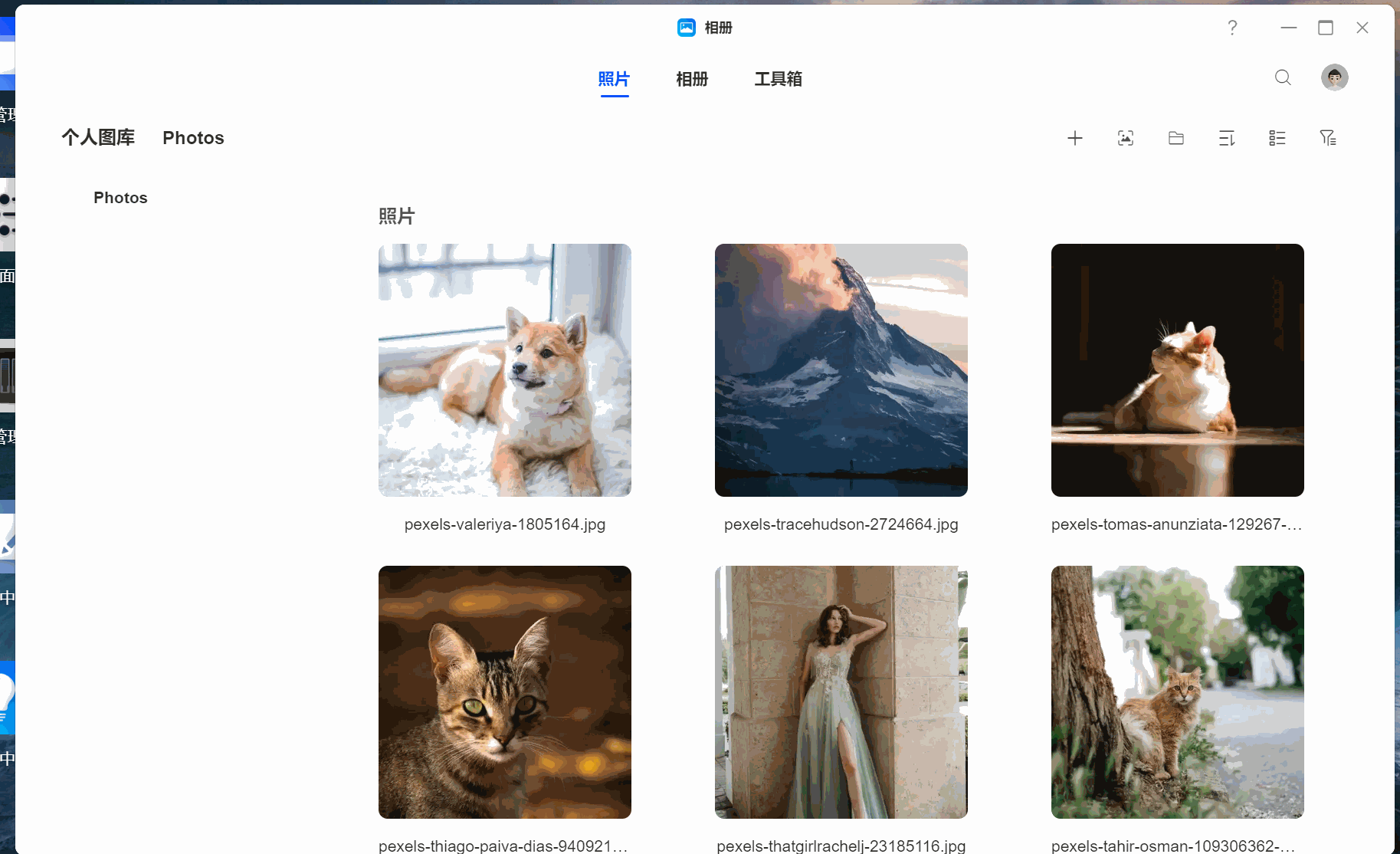Screen dimensions: 1400x854
Task: Switch to the 相册 tab
Action: pyautogui.click(x=692, y=79)
